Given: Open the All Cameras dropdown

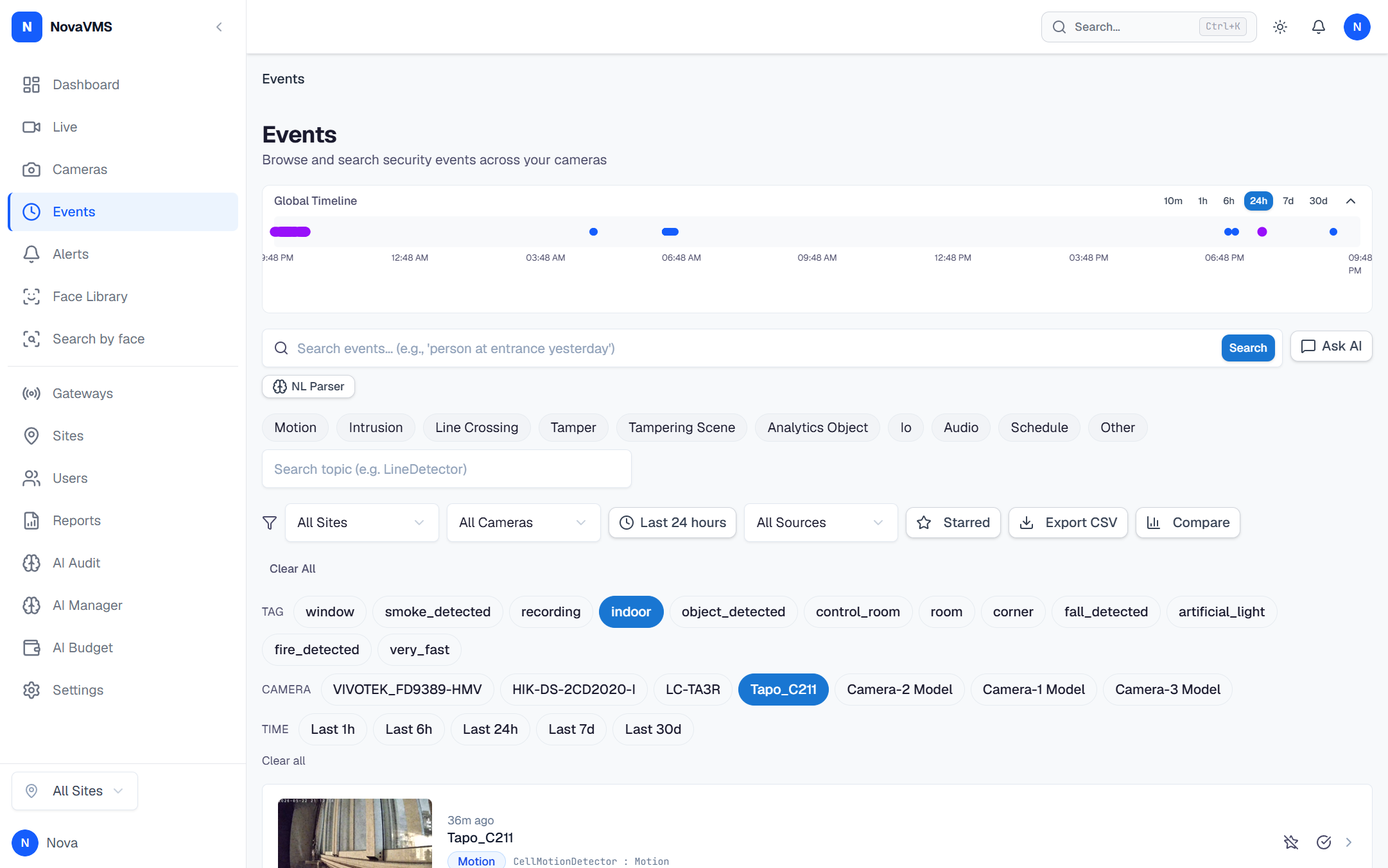Looking at the screenshot, I should (x=523, y=523).
